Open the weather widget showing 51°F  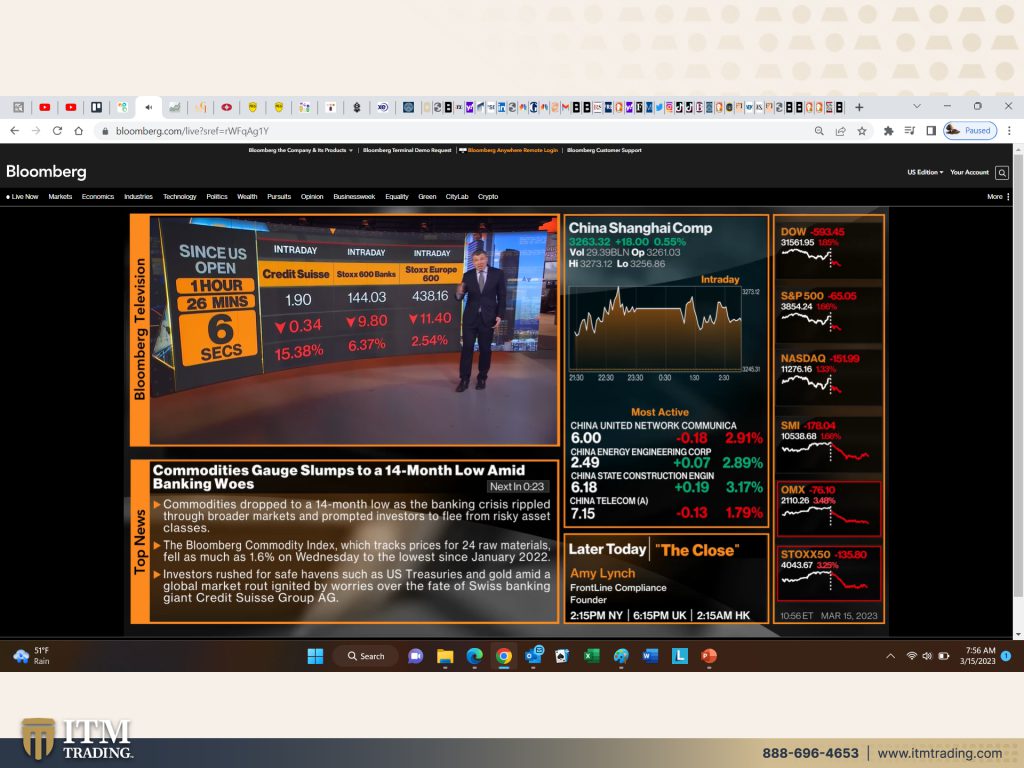point(31,656)
